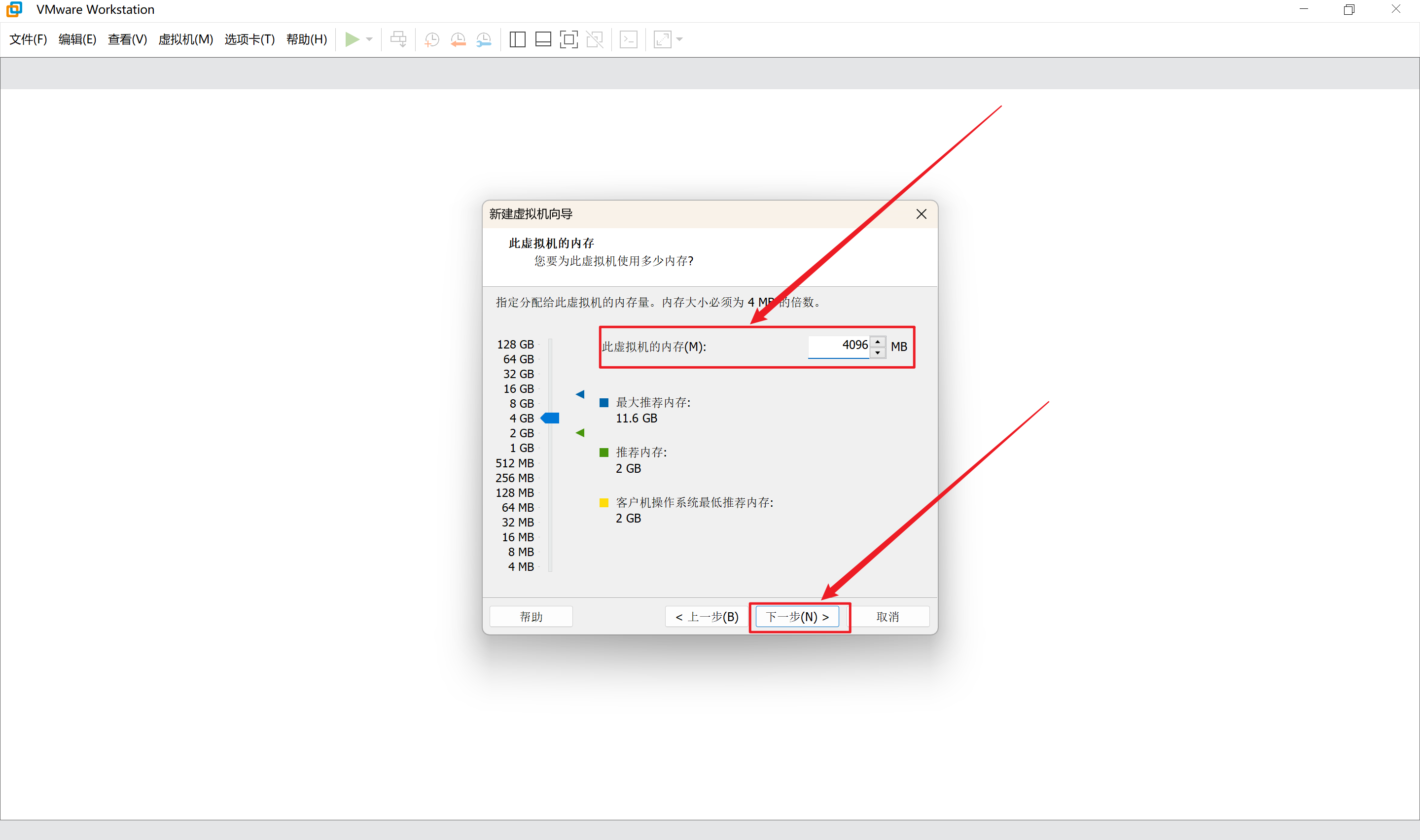This screenshot has height=840, width=1420.
Task: Open the console view terminal icon
Action: point(628,39)
